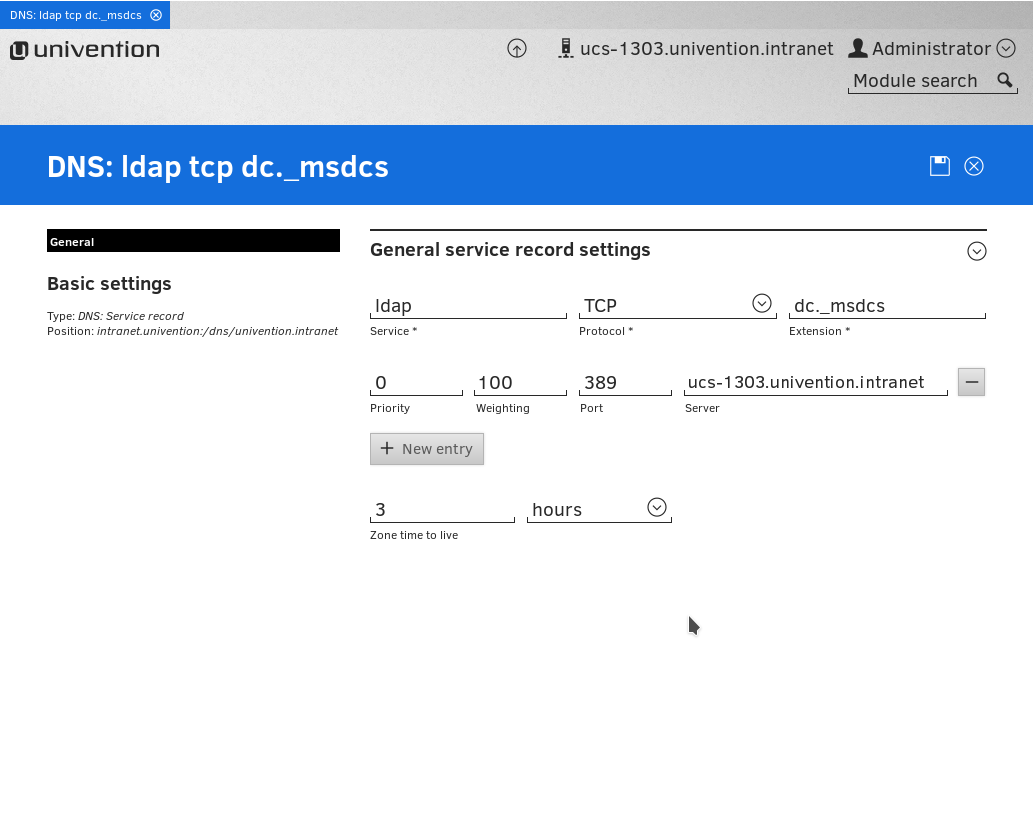Switch to DNS: ldap tcp dc._msdcs tab
The image size is (1033, 814).
tap(75, 15)
